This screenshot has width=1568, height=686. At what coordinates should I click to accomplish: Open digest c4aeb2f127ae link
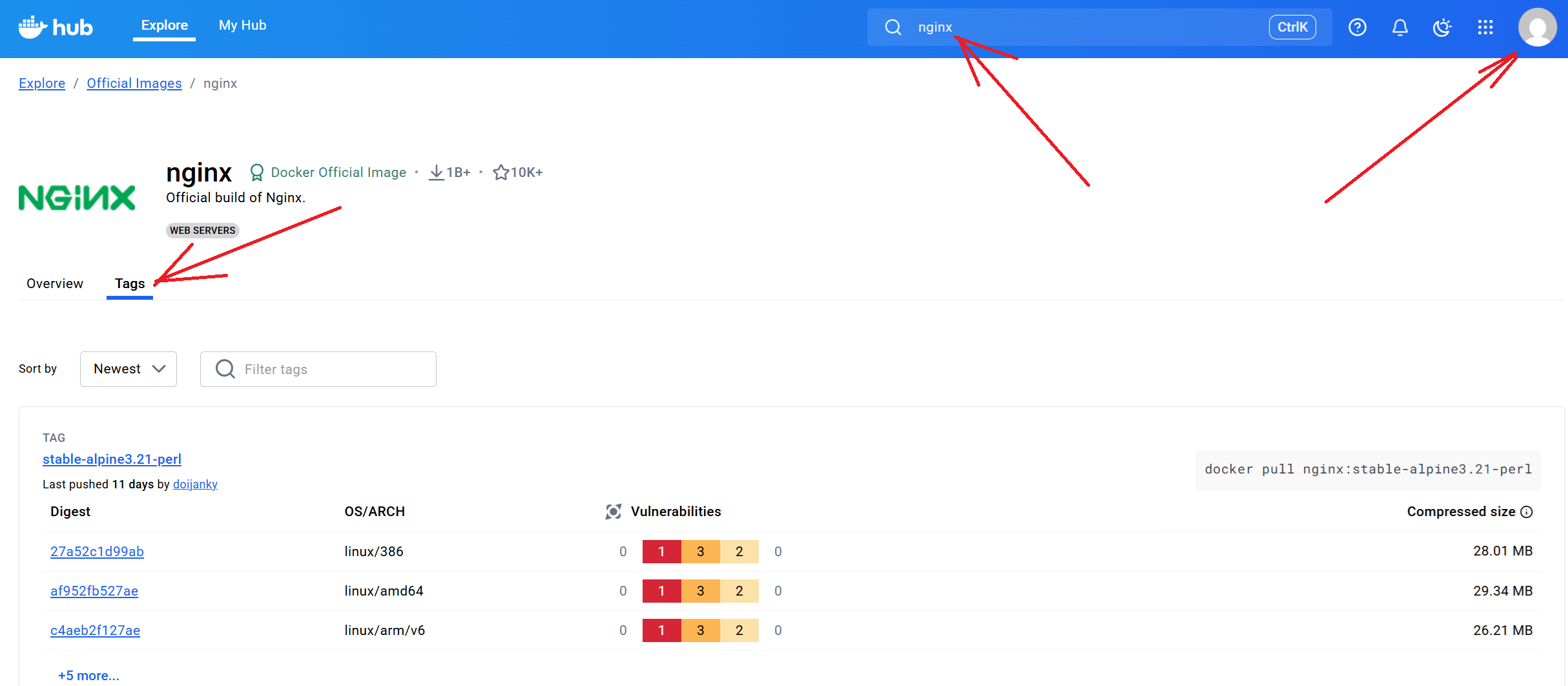(95, 630)
